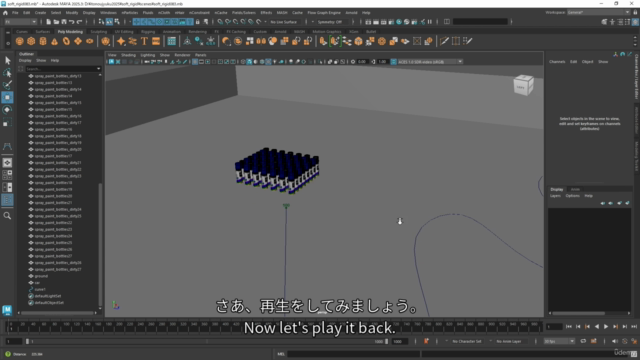Select the arrow Select tool
Image resolution: width=640 pixels, height=360 pixels.
[7, 60]
